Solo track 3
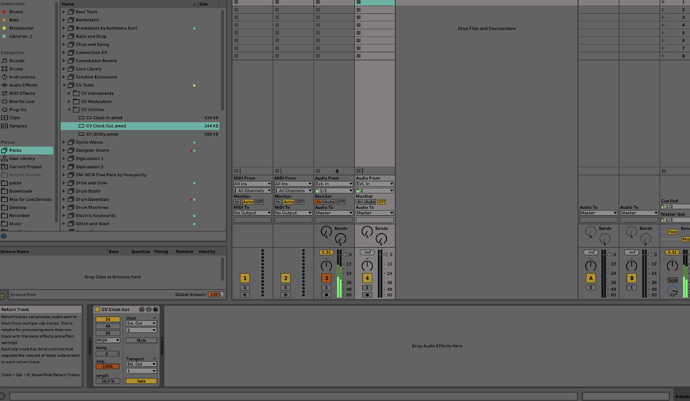 [326, 288]
